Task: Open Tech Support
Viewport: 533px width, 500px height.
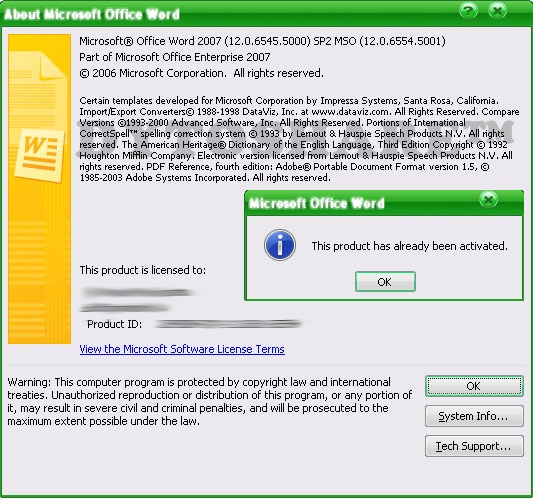Action: click(x=474, y=446)
